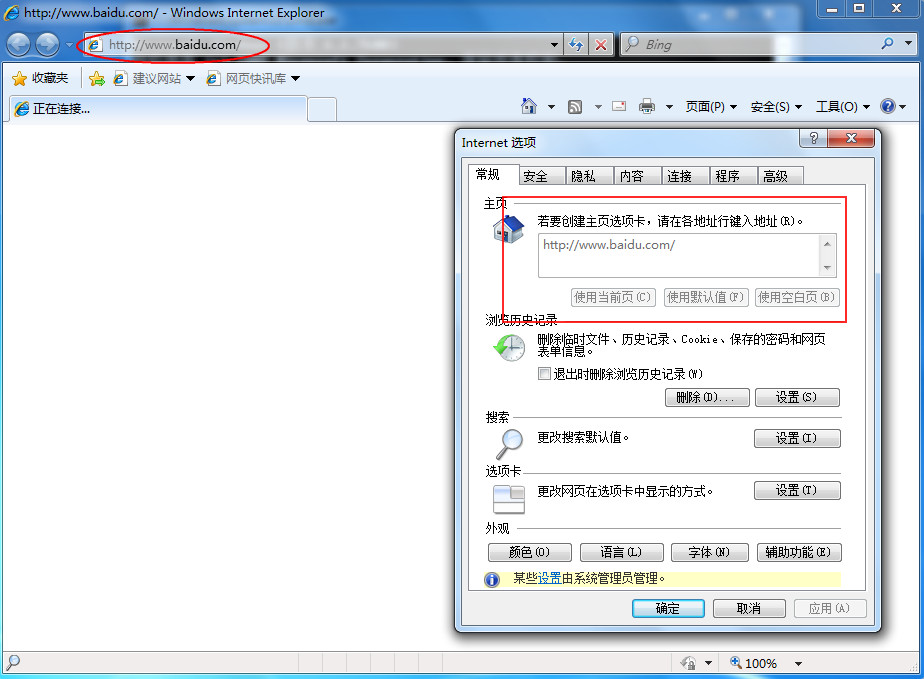924x679 pixels.
Task: Click the 删除(D)... history button
Action: 707,397
